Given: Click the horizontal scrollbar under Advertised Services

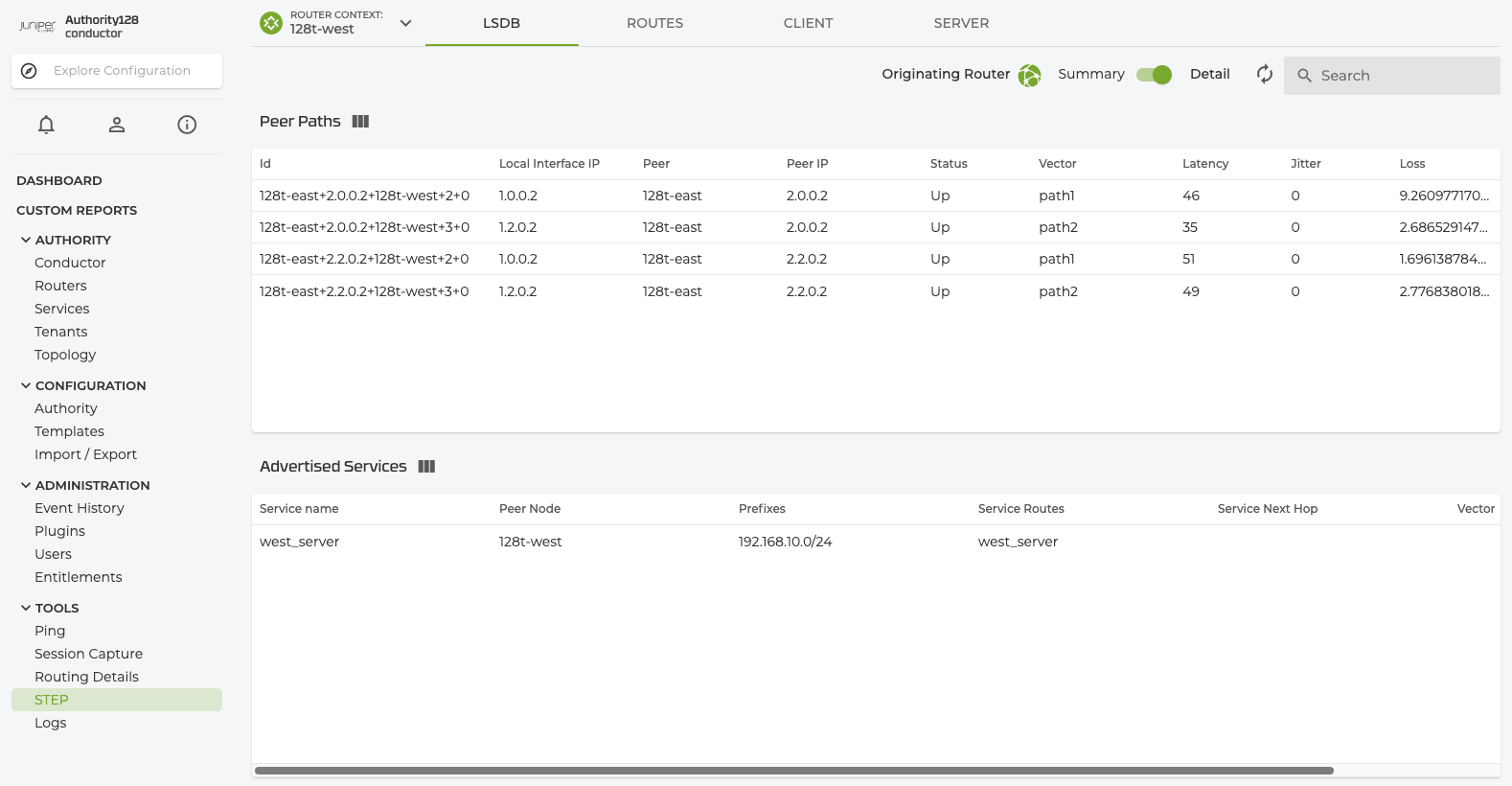Looking at the screenshot, I should tap(793, 771).
